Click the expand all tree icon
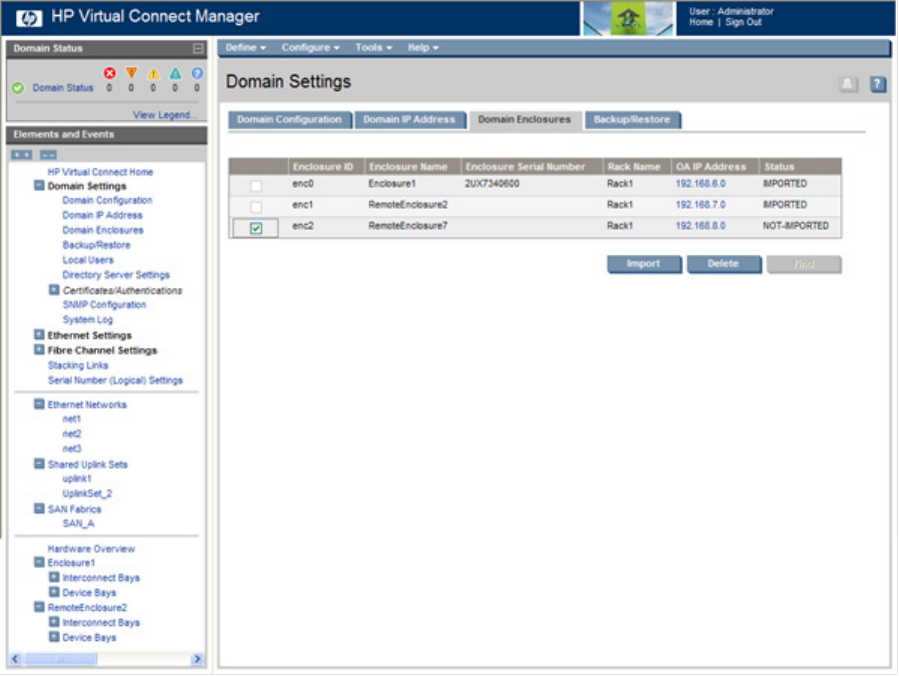Viewport: 899px width, 676px height. 21,154
